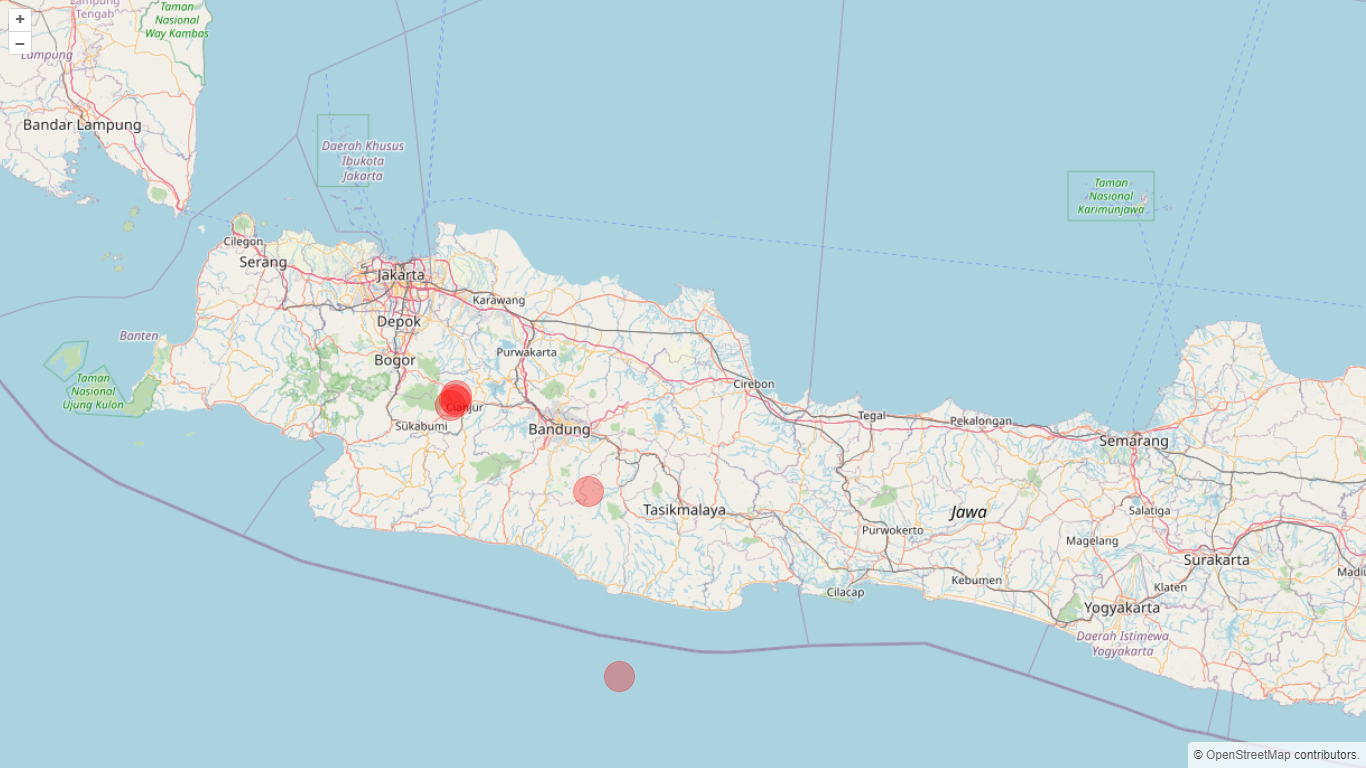Click the Purwakarta town label
This screenshot has width=1366, height=768.
pyautogui.click(x=527, y=352)
